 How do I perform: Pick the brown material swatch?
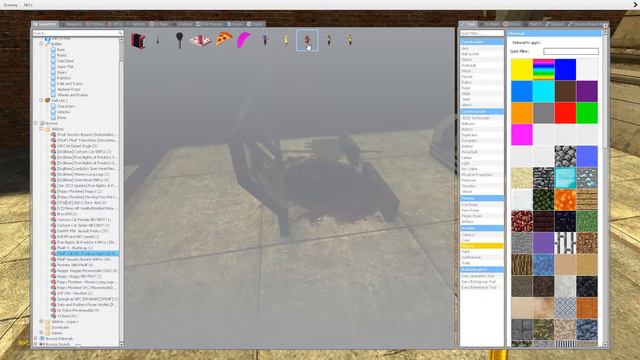(x=565, y=91)
